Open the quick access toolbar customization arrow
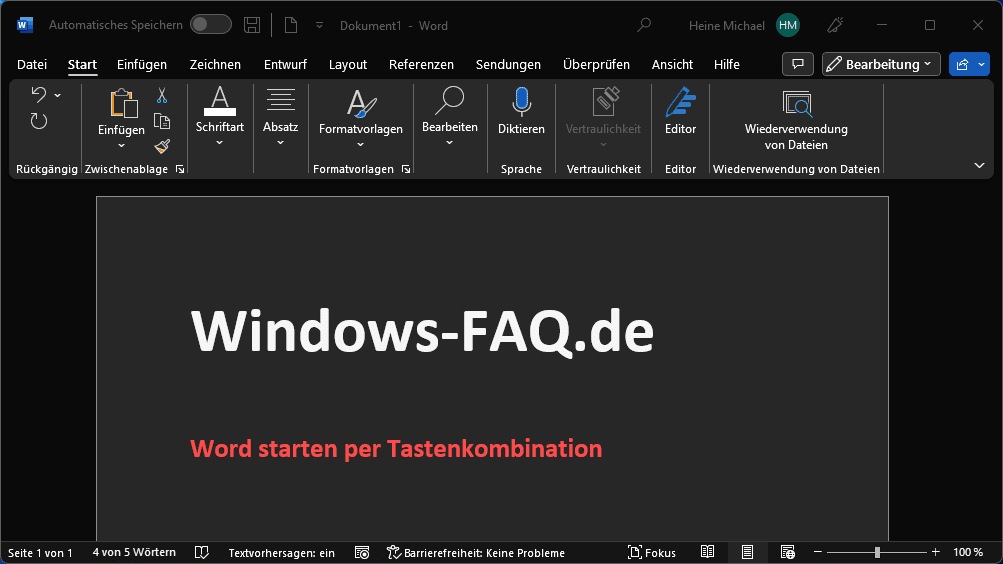Viewport: 1003px width, 564px height. click(319, 25)
